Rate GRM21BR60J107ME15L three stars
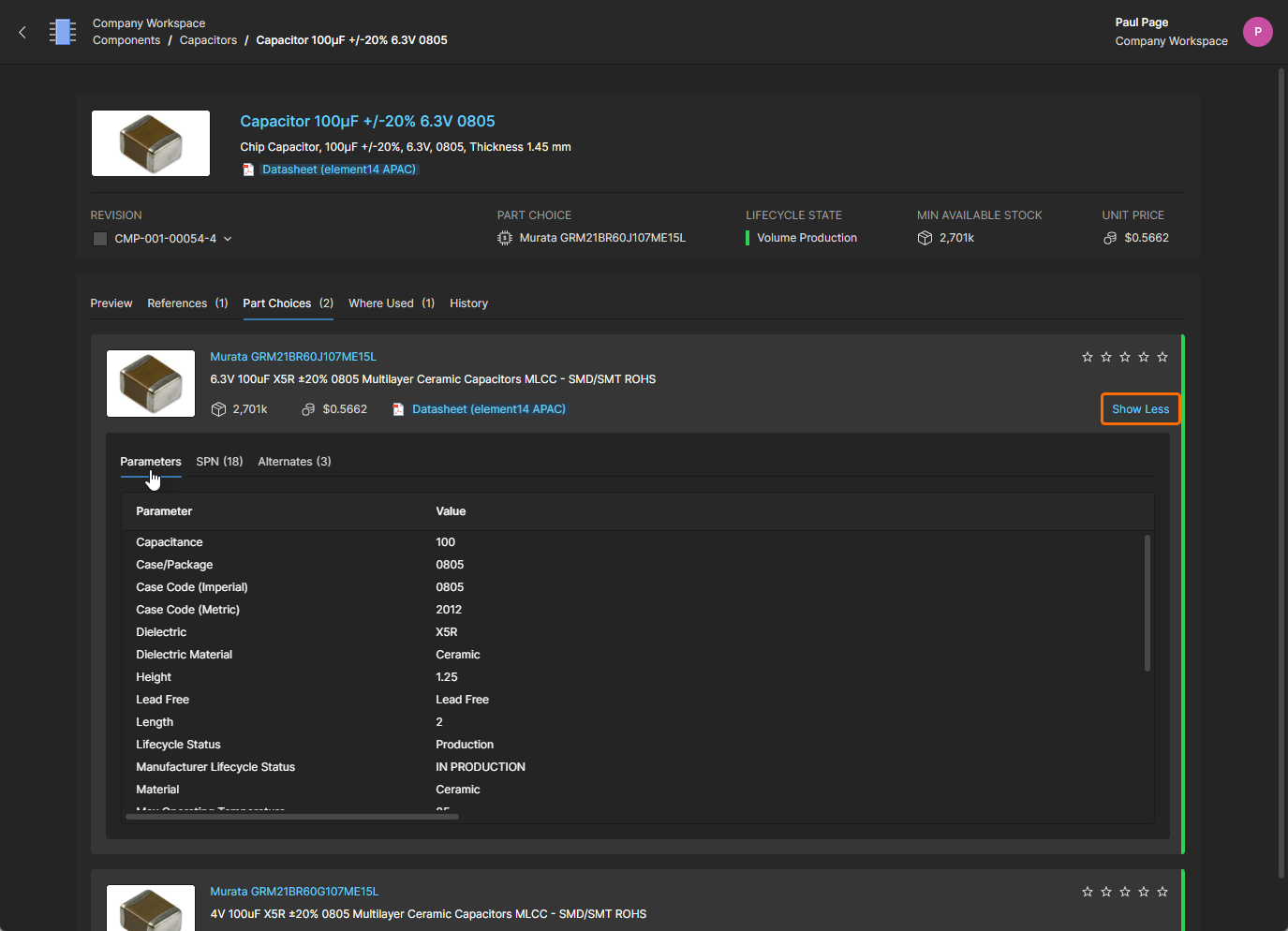The width and height of the screenshot is (1288, 931). pyautogui.click(x=1125, y=357)
